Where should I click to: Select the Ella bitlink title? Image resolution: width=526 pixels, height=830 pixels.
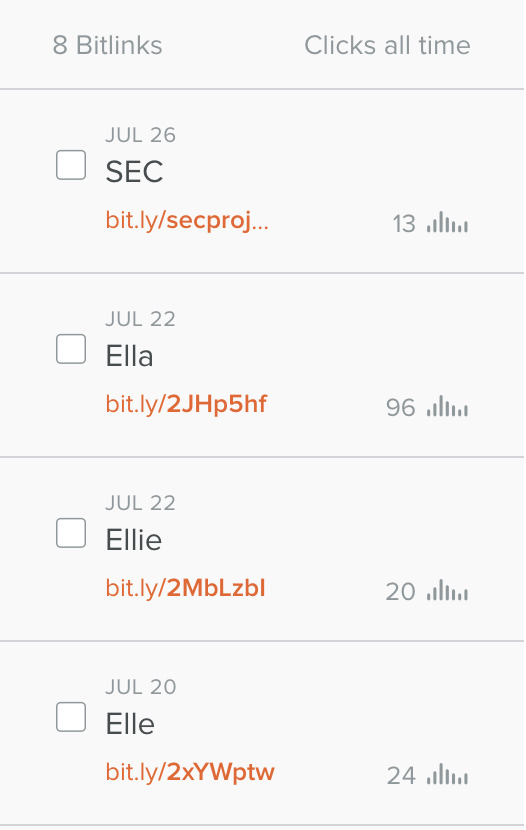130,356
